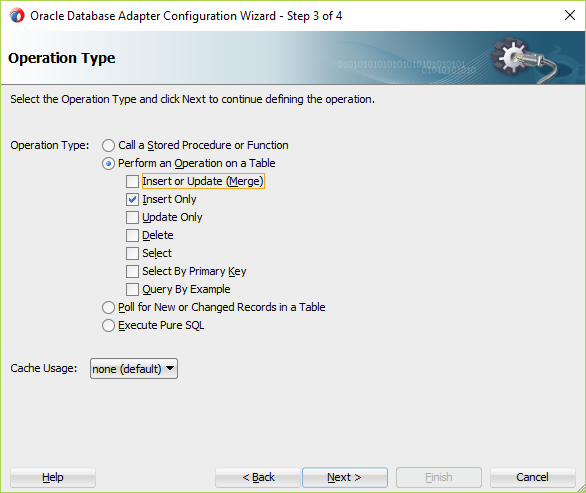Proceed with the Next button

point(345,477)
